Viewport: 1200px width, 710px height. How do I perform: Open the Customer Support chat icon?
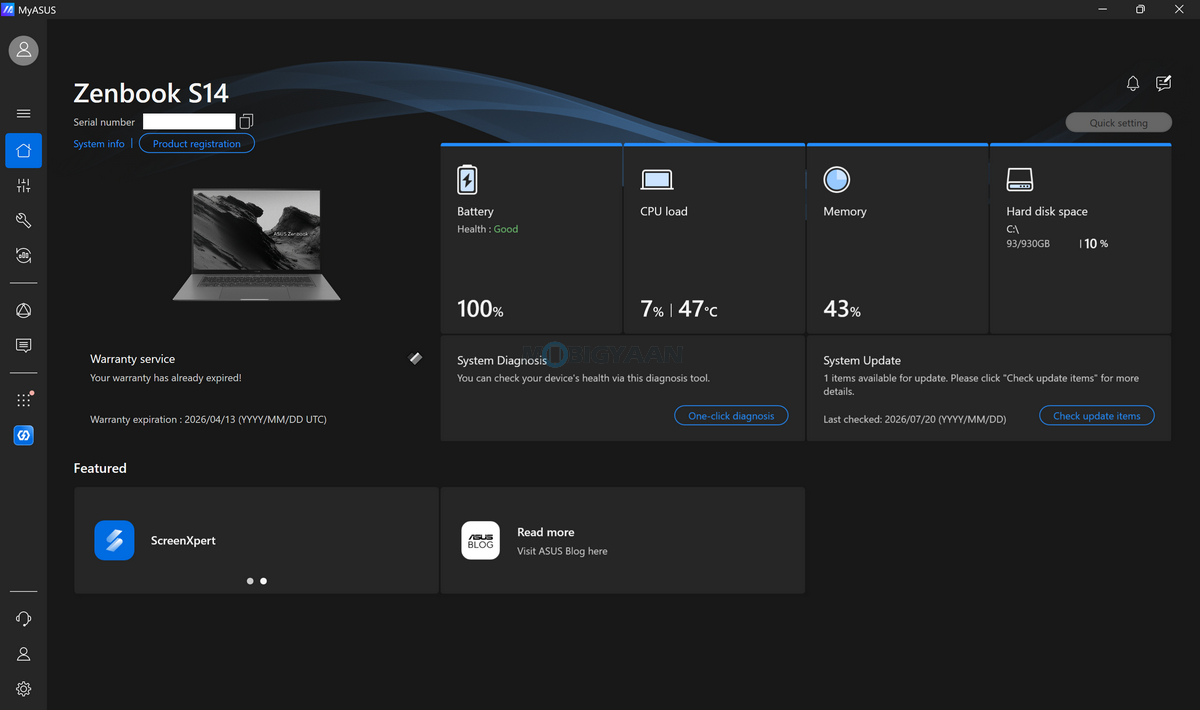tap(24, 346)
